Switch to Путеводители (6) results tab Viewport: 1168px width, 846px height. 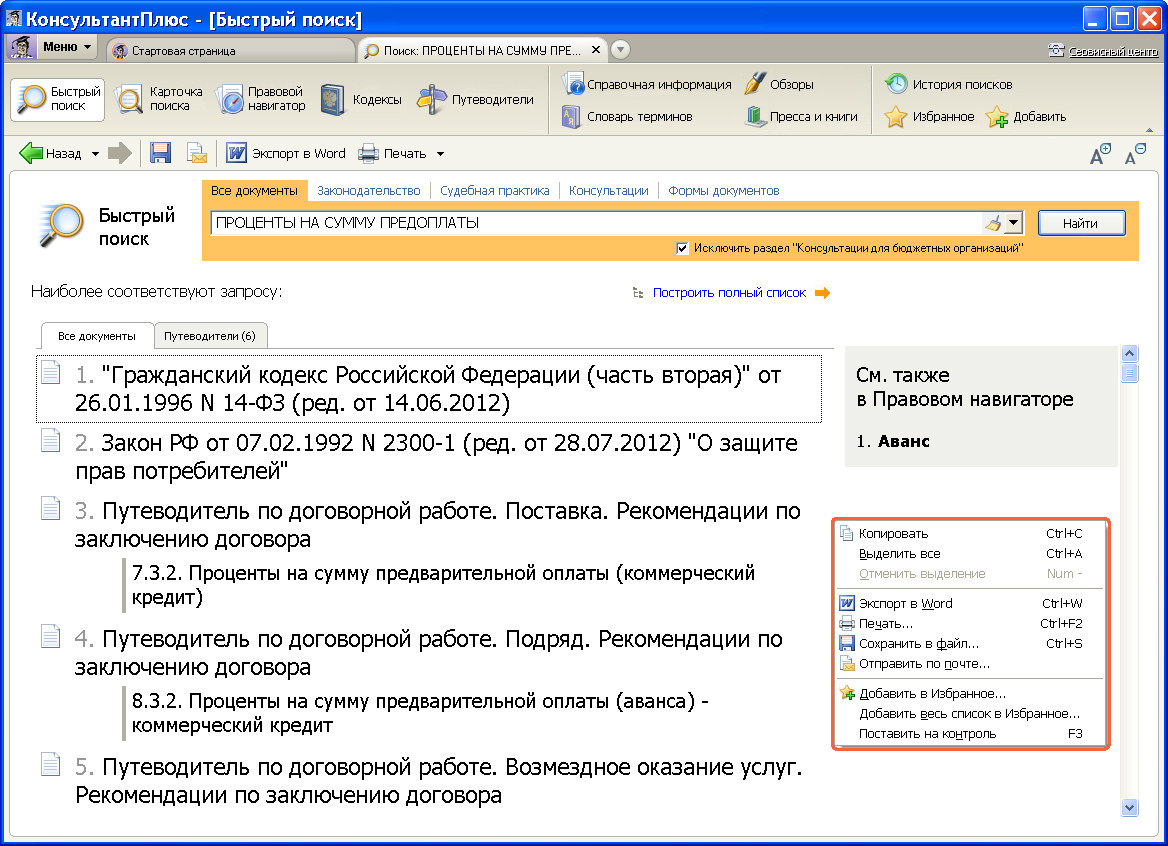[x=210, y=336]
